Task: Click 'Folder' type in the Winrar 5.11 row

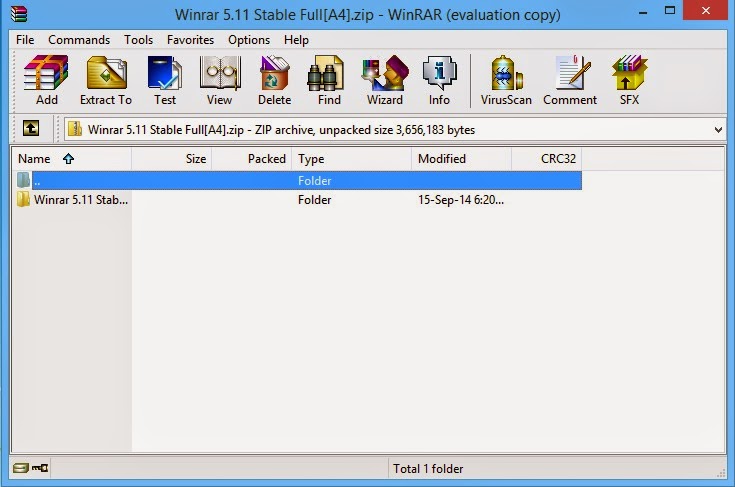Action: 315,200
